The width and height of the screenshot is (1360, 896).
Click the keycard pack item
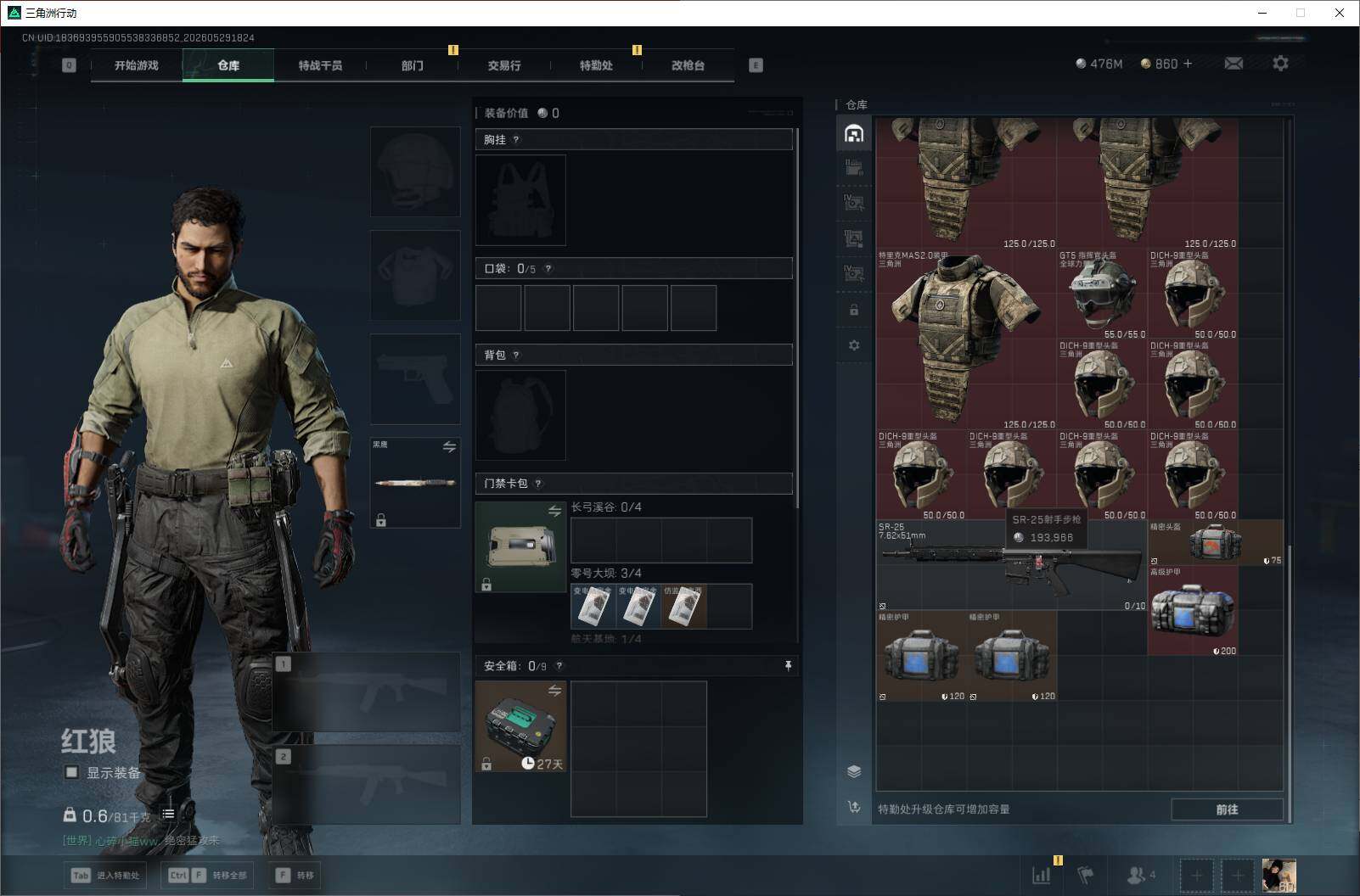tap(520, 547)
